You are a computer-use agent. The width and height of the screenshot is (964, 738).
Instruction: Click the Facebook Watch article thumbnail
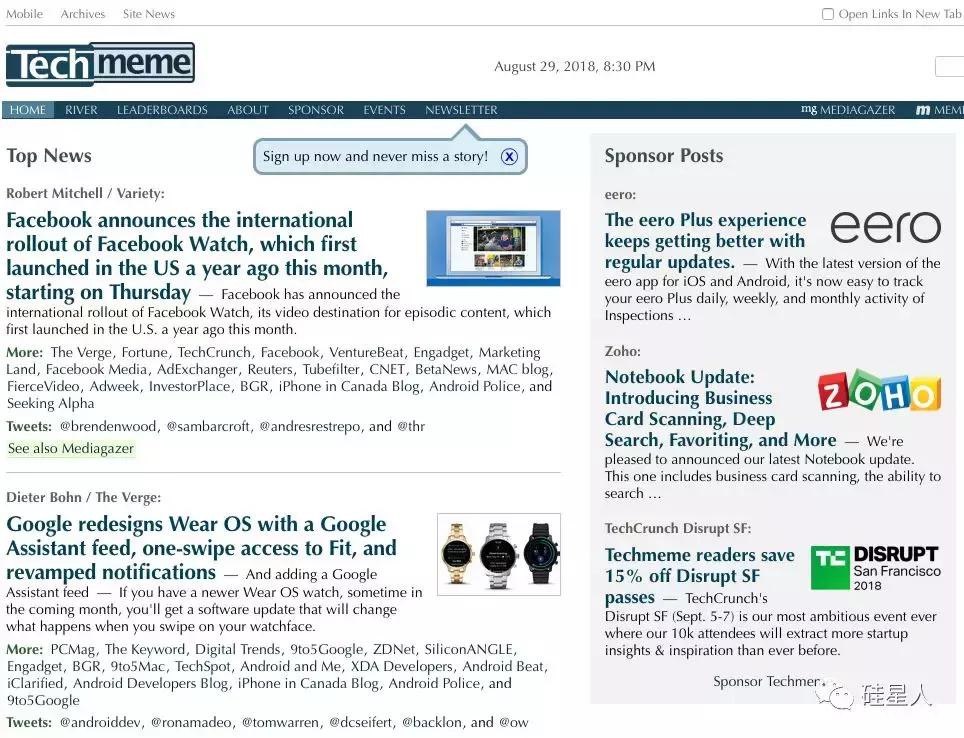(x=493, y=248)
